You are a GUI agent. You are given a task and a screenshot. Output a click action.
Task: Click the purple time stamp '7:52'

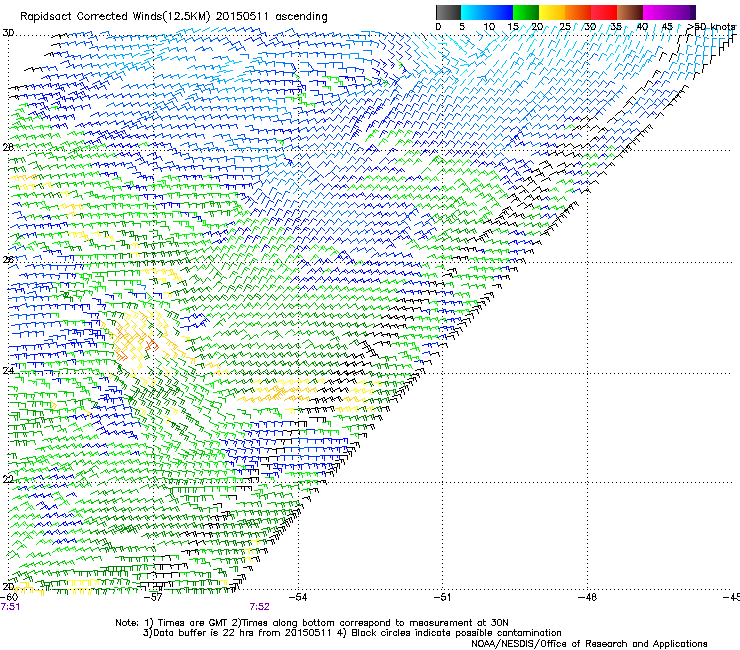pos(260,607)
